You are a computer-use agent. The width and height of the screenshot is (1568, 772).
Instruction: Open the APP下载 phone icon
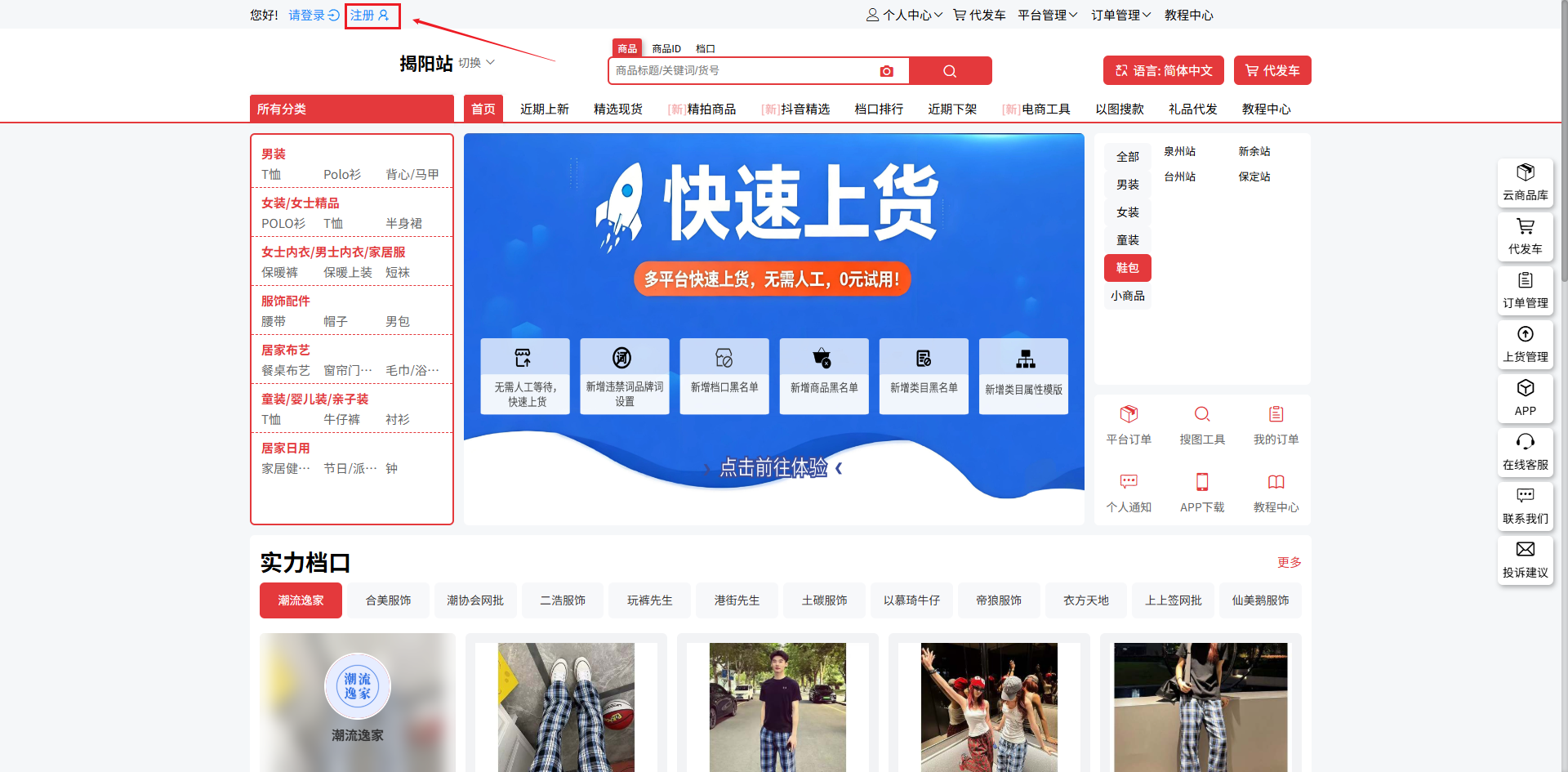click(1202, 482)
